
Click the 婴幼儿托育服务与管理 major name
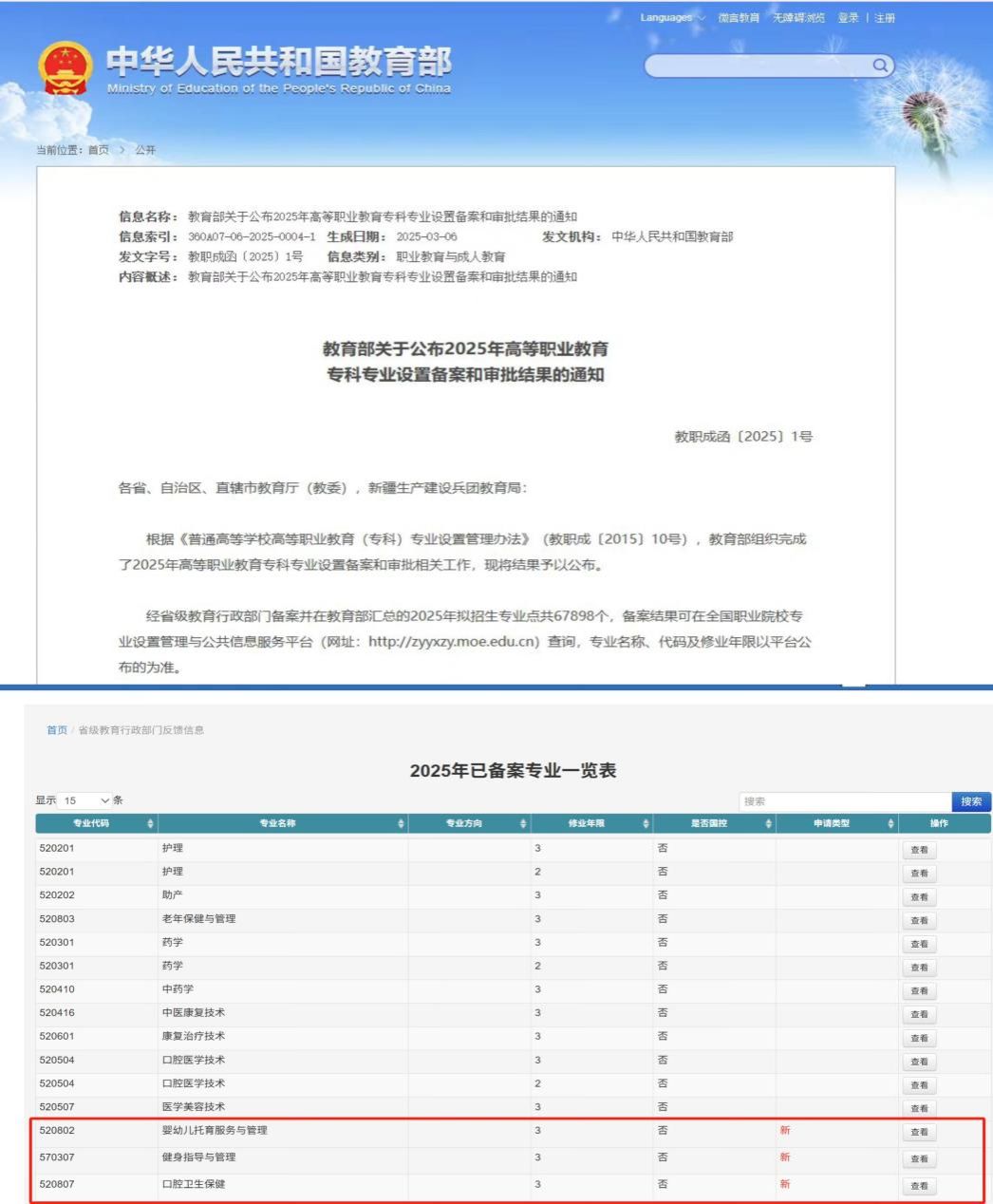click(x=215, y=1131)
